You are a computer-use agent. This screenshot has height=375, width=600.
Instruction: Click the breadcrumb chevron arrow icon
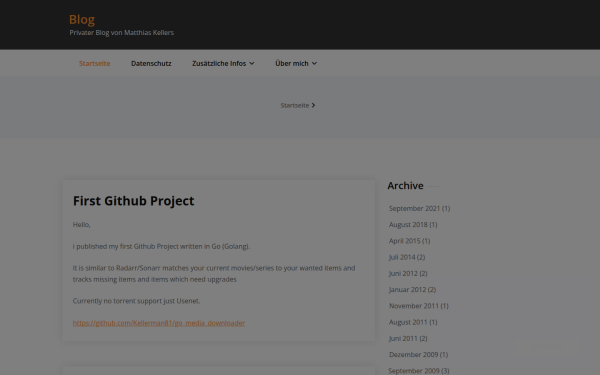point(313,105)
